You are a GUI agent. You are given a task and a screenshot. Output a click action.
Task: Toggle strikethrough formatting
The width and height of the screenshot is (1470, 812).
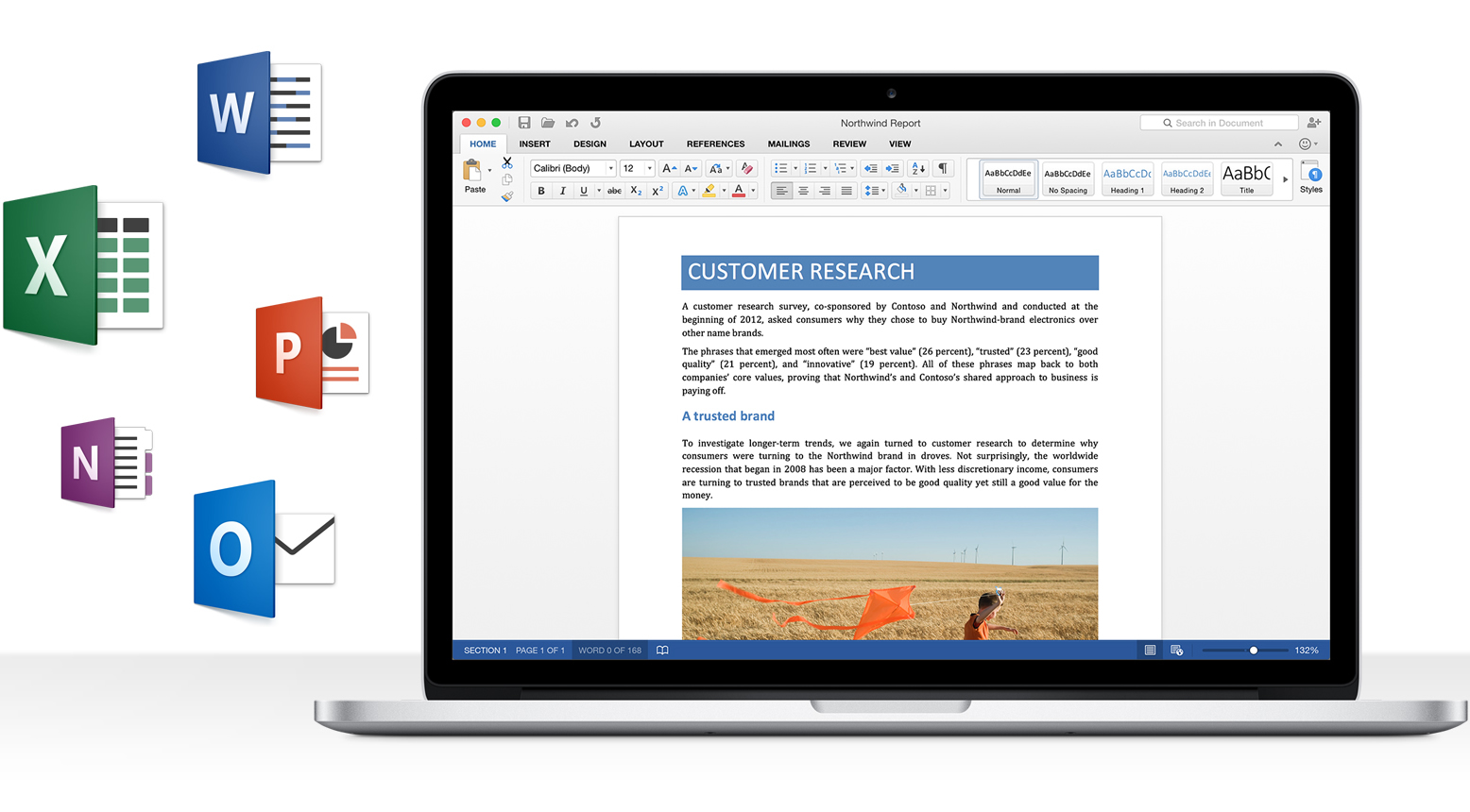(614, 191)
